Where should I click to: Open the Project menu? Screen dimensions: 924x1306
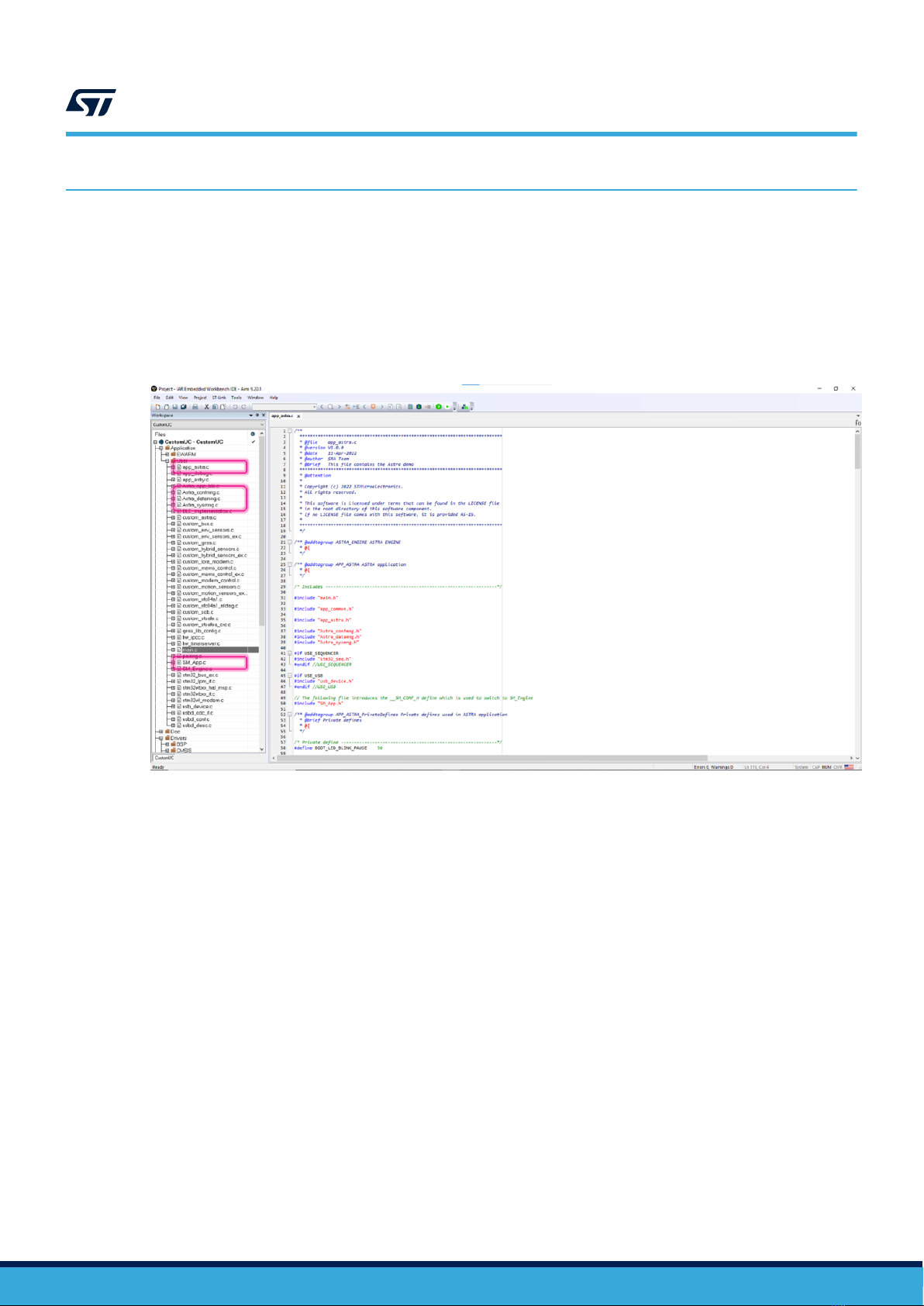[x=200, y=398]
